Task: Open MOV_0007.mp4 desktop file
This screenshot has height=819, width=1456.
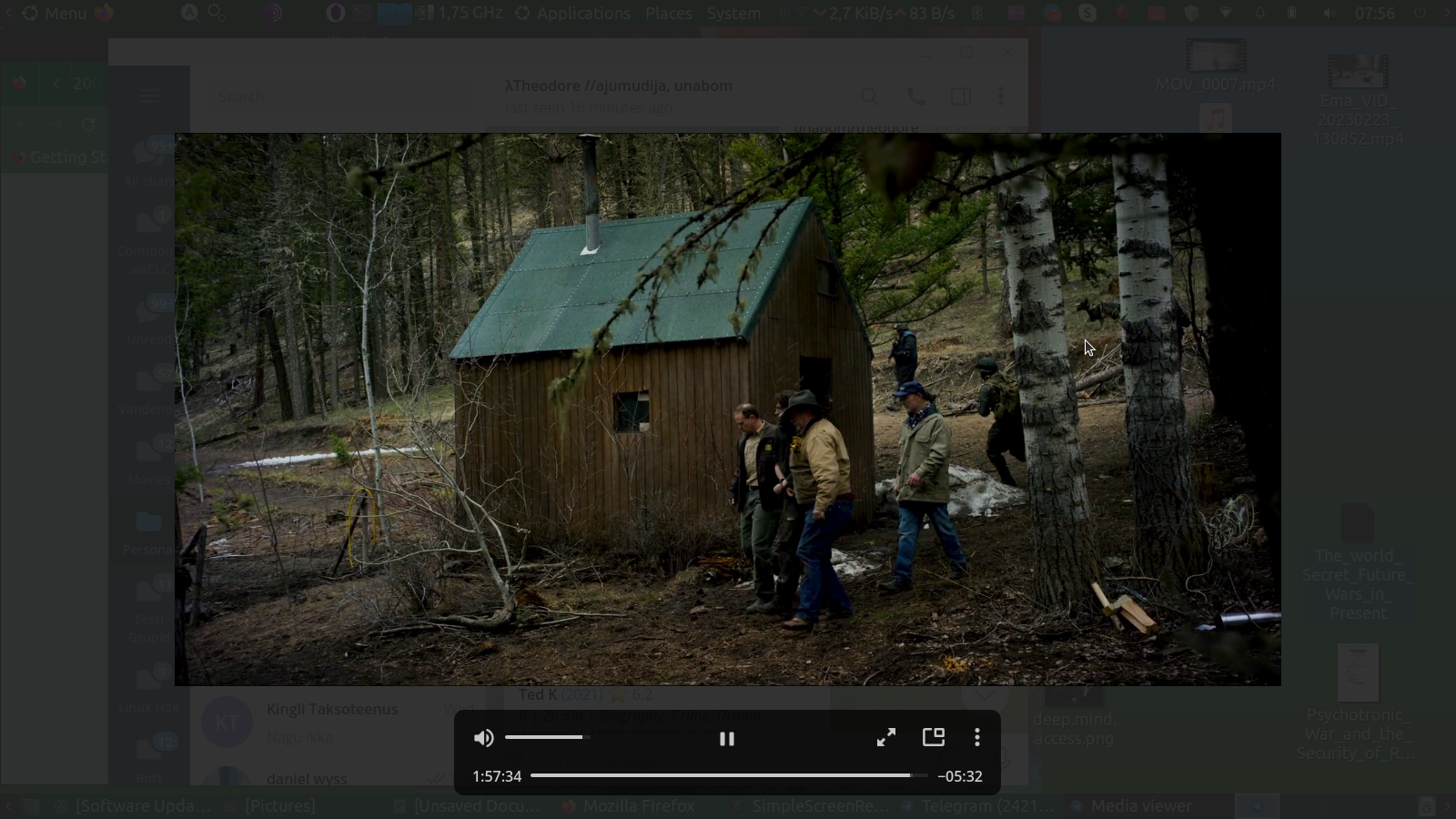Action: [x=1216, y=66]
